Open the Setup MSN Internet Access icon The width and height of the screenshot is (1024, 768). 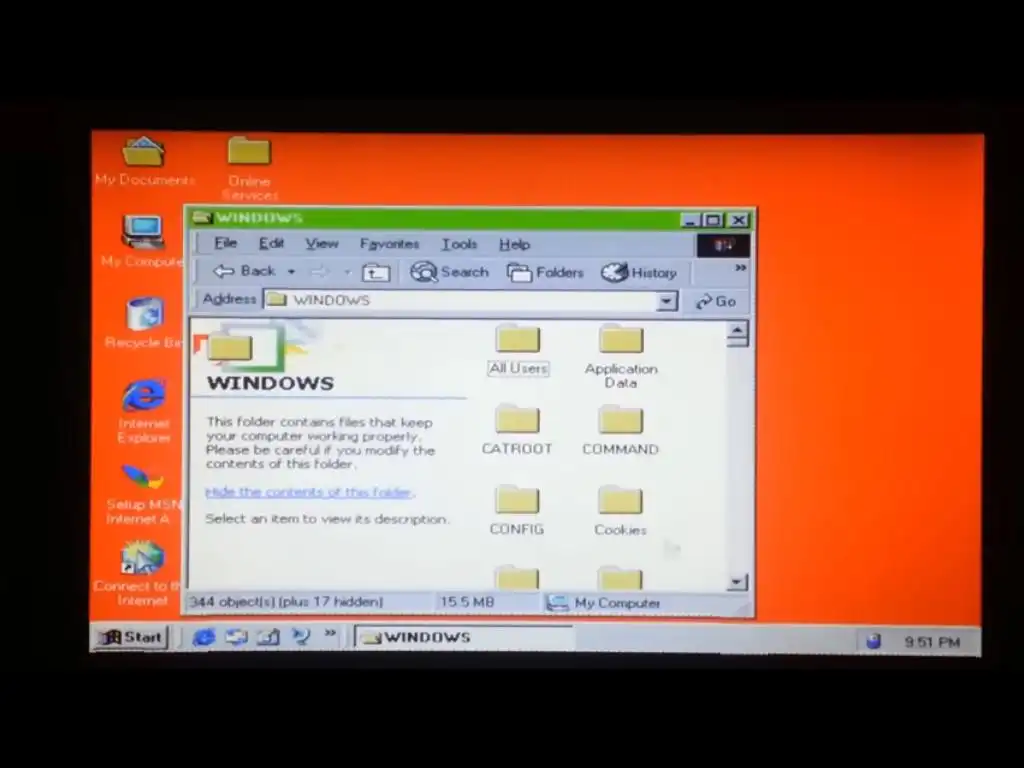click(142, 494)
